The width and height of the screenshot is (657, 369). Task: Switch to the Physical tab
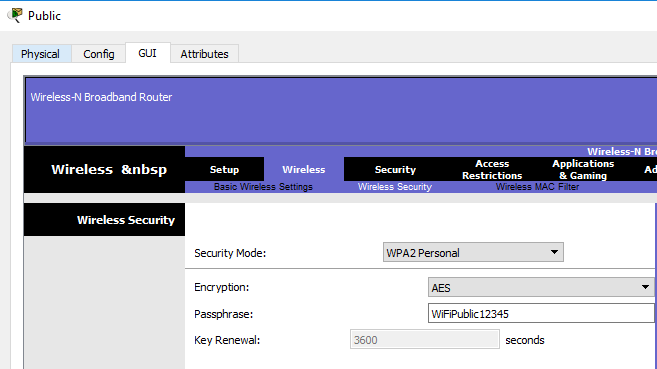tap(40, 54)
